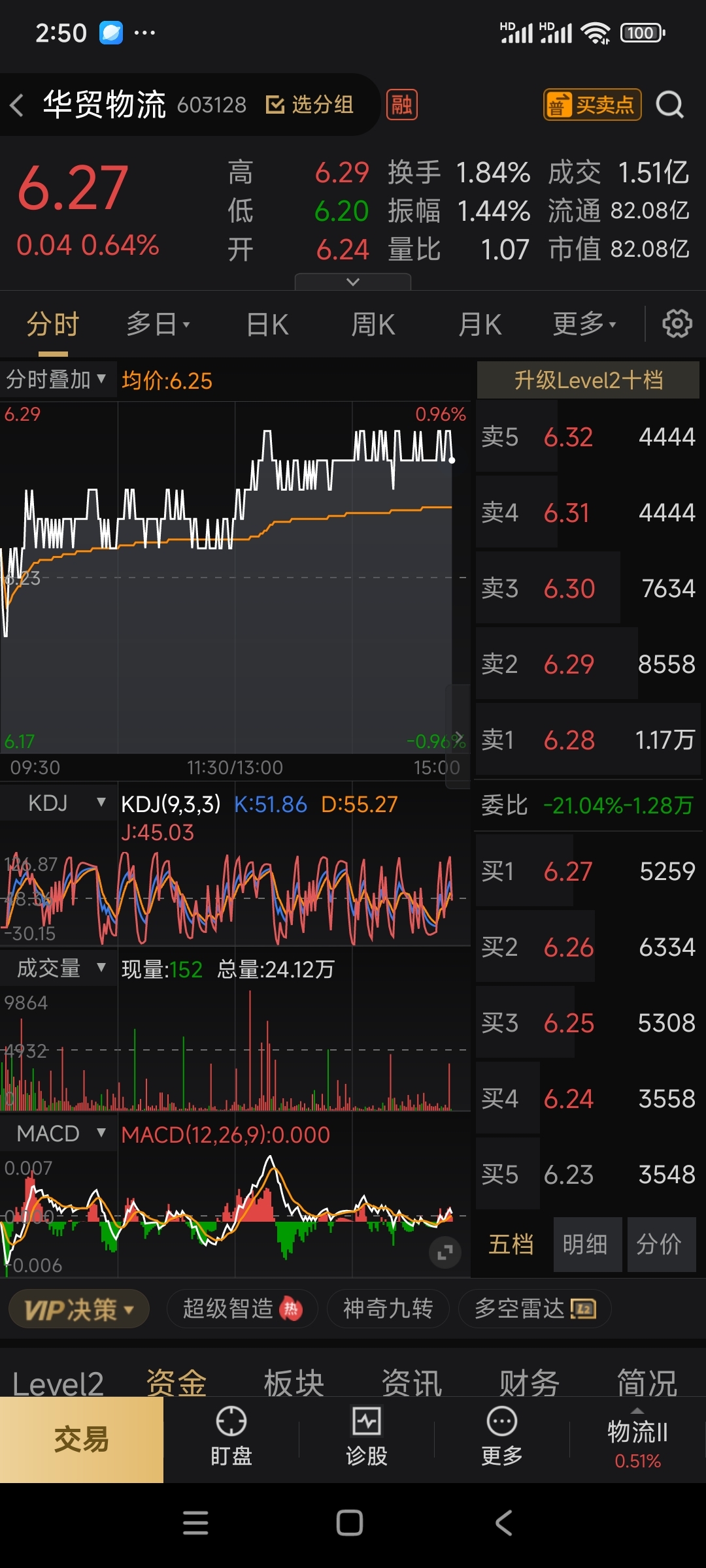Open the 资金 funds tab

176,1382
